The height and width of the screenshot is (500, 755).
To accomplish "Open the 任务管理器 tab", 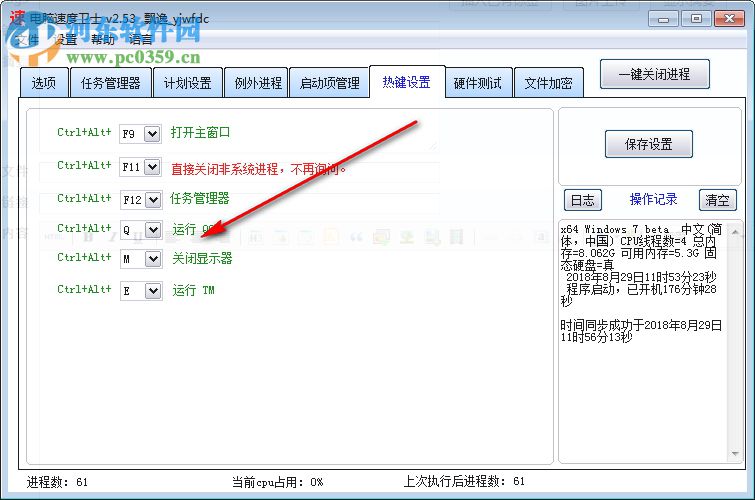I will (111, 83).
